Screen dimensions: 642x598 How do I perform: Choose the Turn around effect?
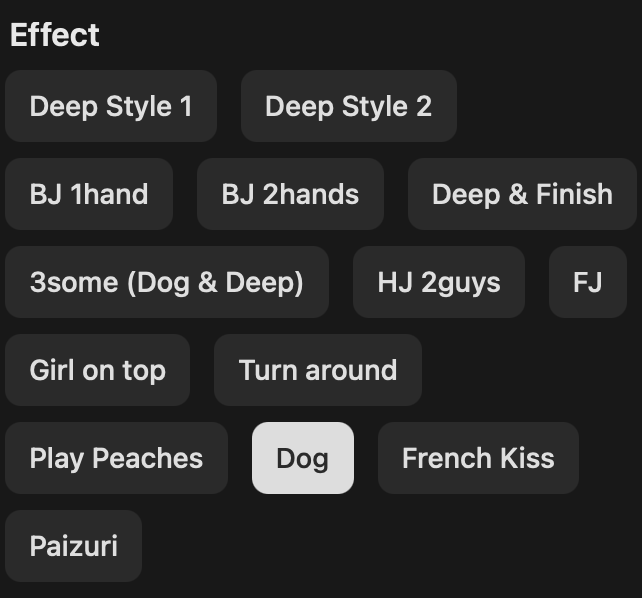[318, 370]
